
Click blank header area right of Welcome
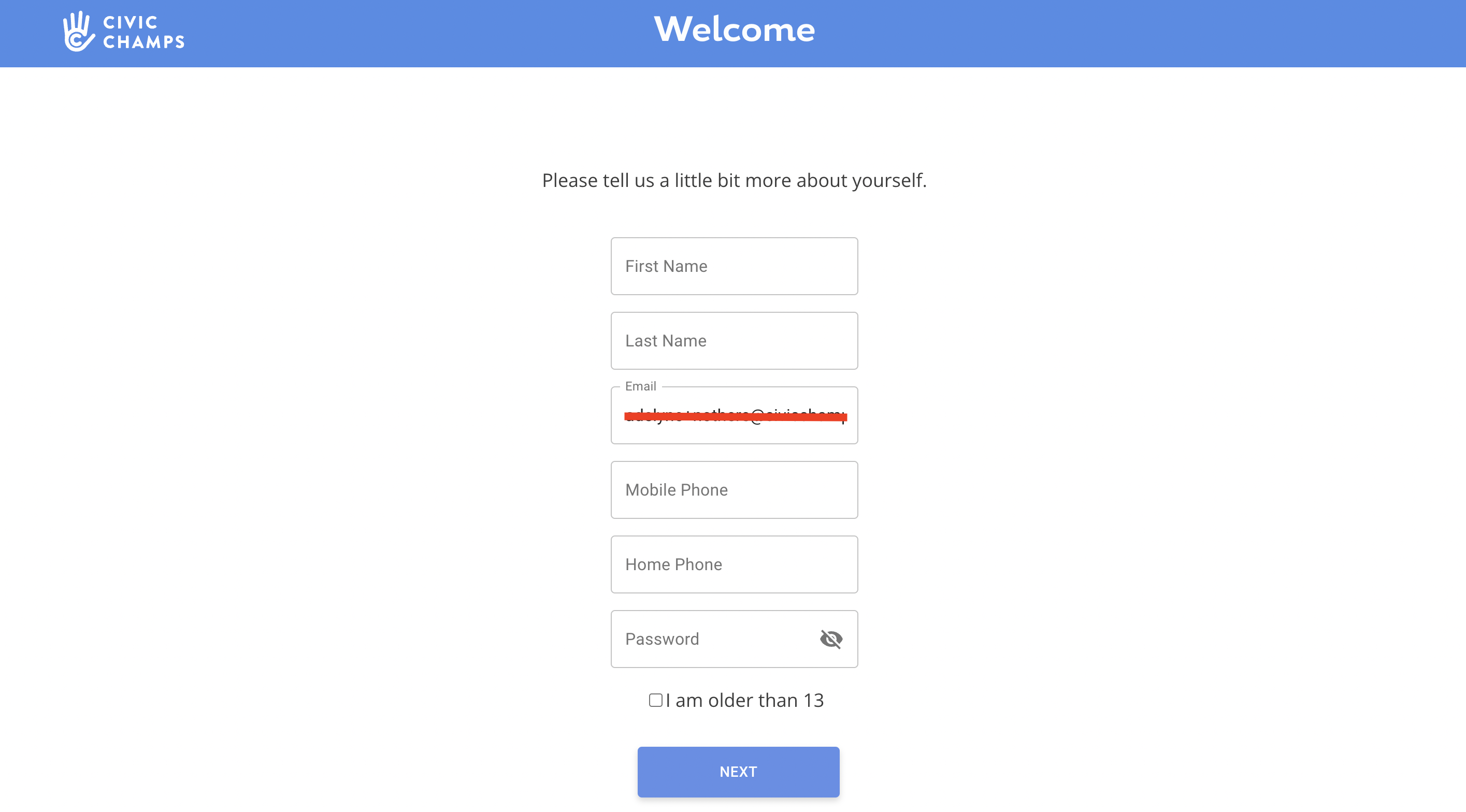[x=1138, y=33]
